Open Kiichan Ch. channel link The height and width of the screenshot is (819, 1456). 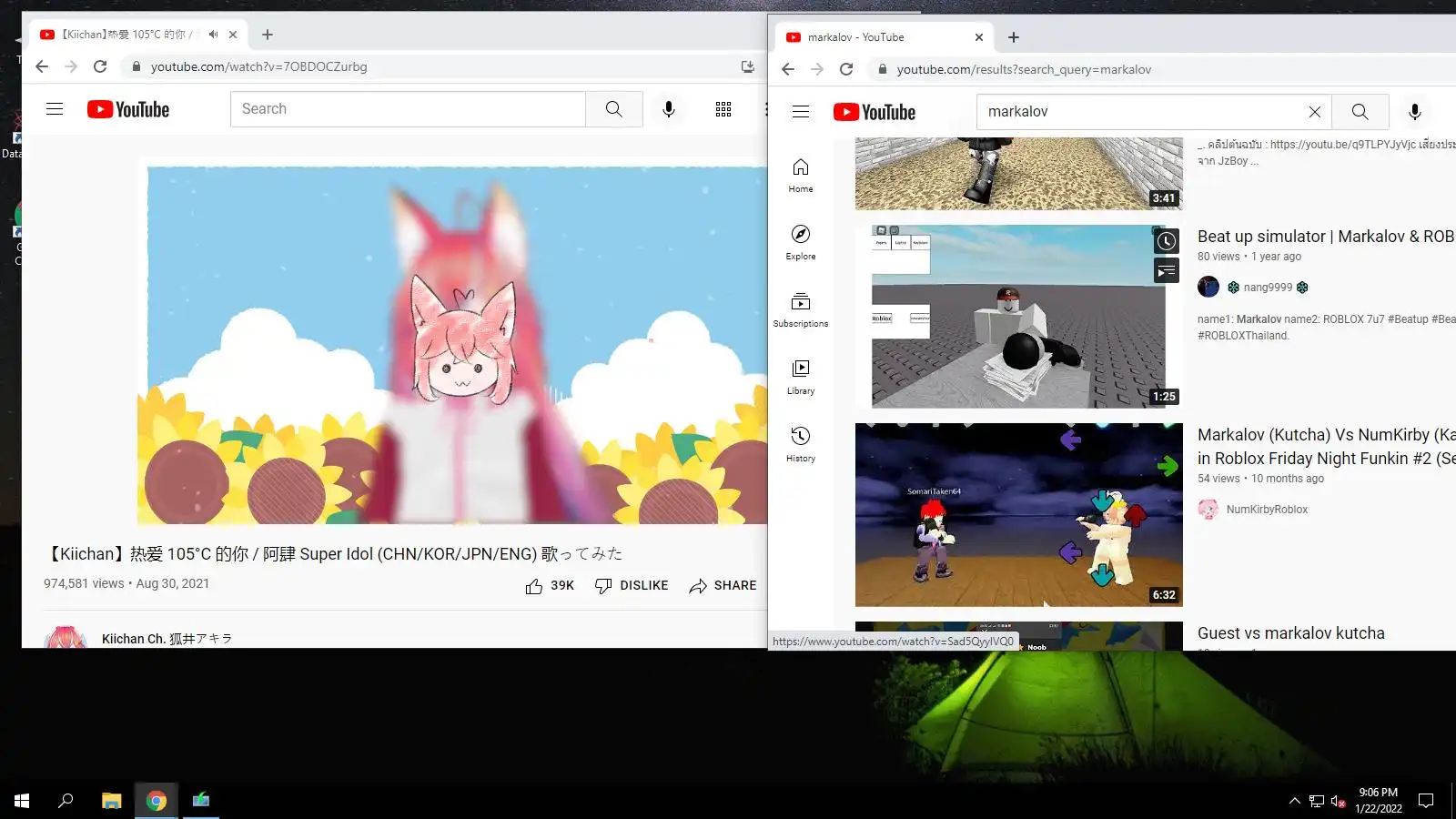(x=167, y=639)
